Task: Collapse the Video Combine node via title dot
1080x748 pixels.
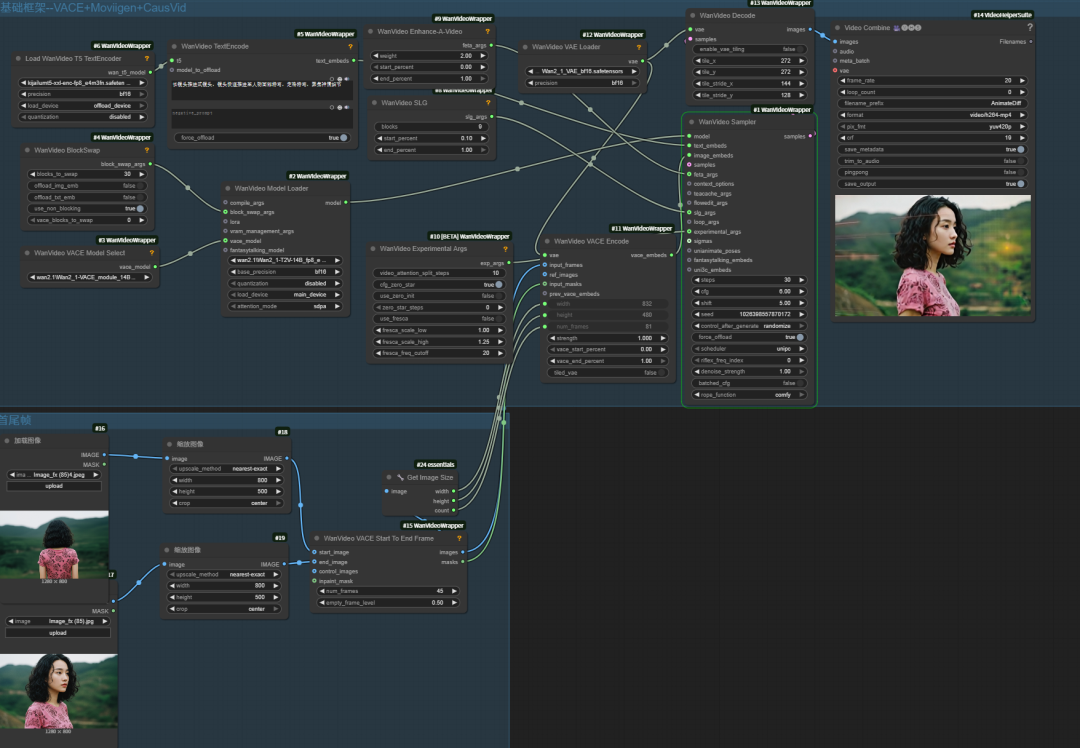Action: pyautogui.click(x=837, y=28)
